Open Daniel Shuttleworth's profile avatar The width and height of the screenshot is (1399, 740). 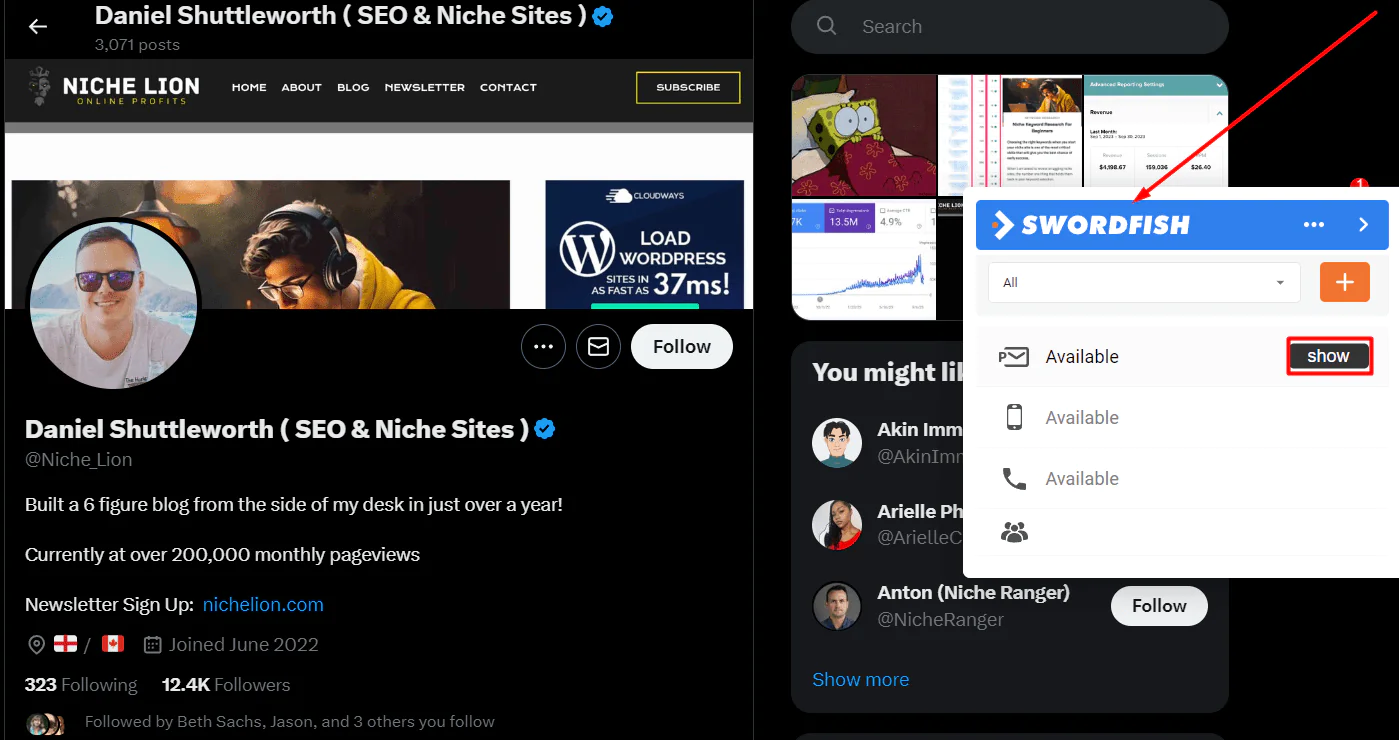pyautogui.click(x=113, y=304)
